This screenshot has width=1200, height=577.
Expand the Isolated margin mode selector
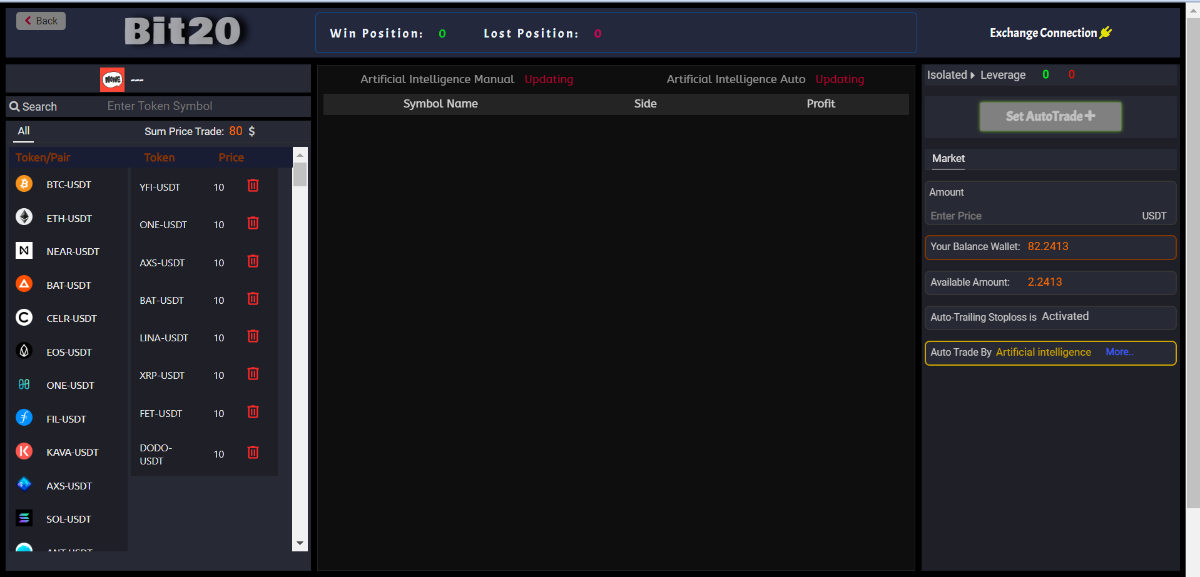[950, 75]
